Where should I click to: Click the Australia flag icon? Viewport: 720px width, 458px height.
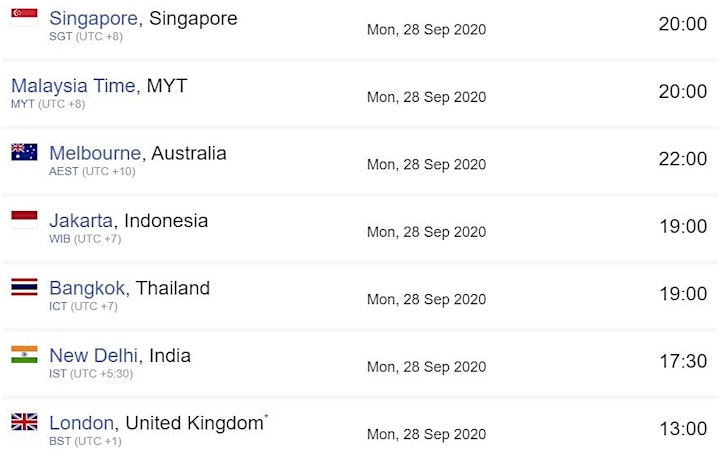coord(24,152)
